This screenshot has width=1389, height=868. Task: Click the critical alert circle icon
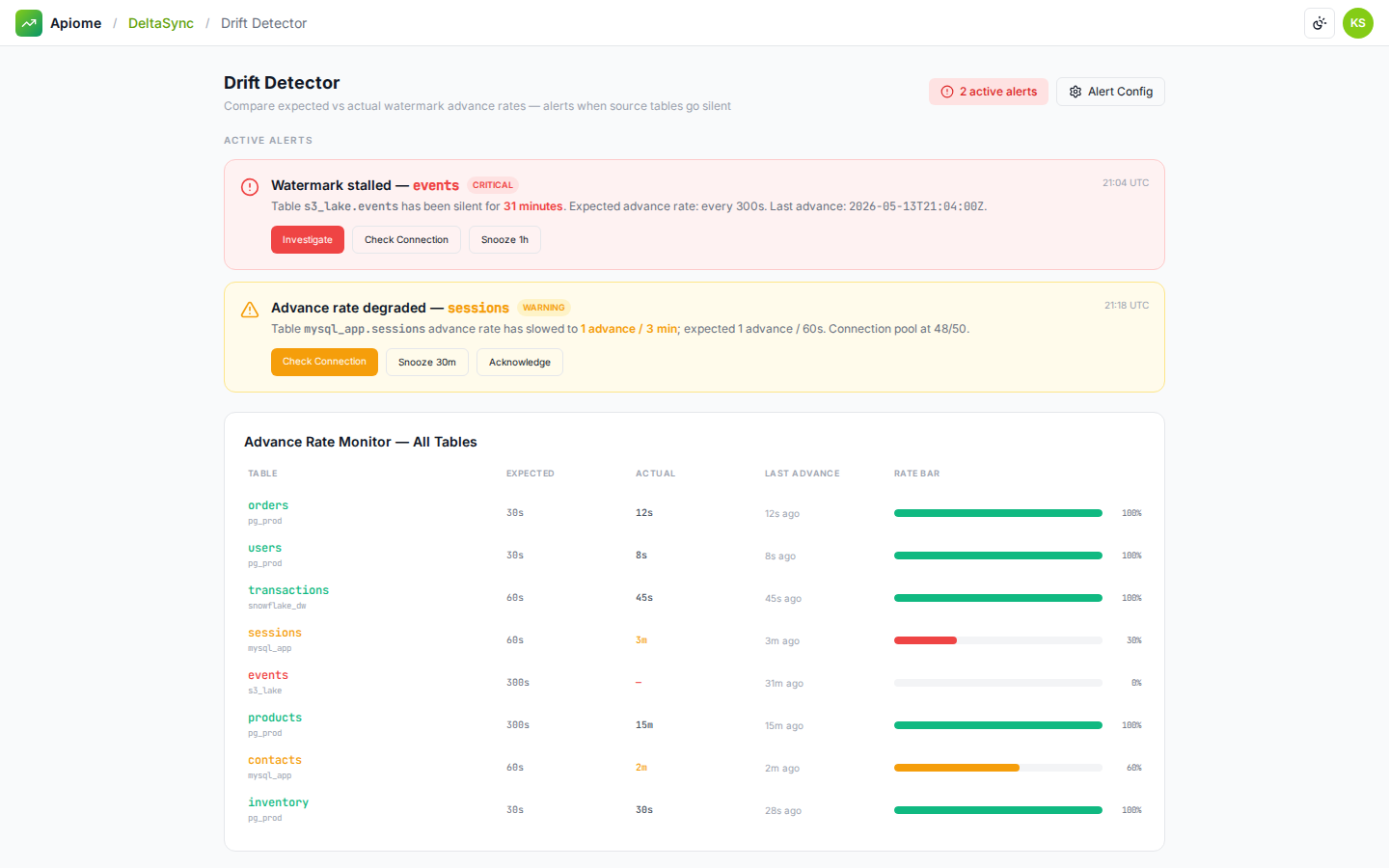pos(250,187)
